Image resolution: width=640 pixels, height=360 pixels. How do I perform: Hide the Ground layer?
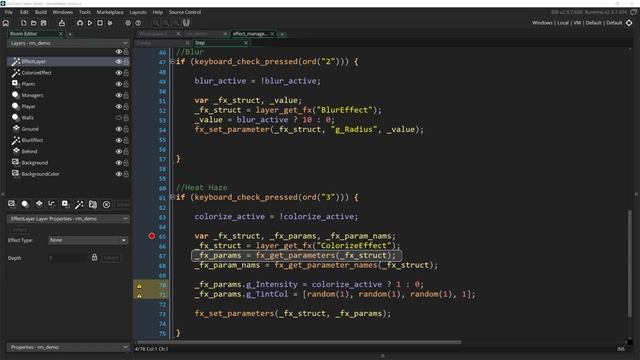point(118,129)
